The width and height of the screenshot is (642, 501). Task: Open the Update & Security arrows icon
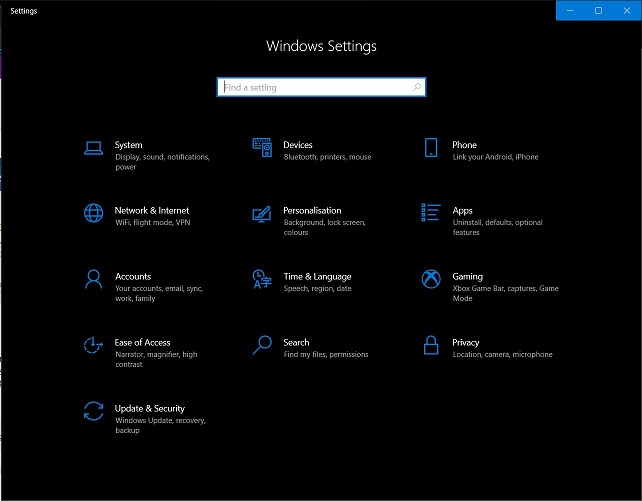point(93,411)
